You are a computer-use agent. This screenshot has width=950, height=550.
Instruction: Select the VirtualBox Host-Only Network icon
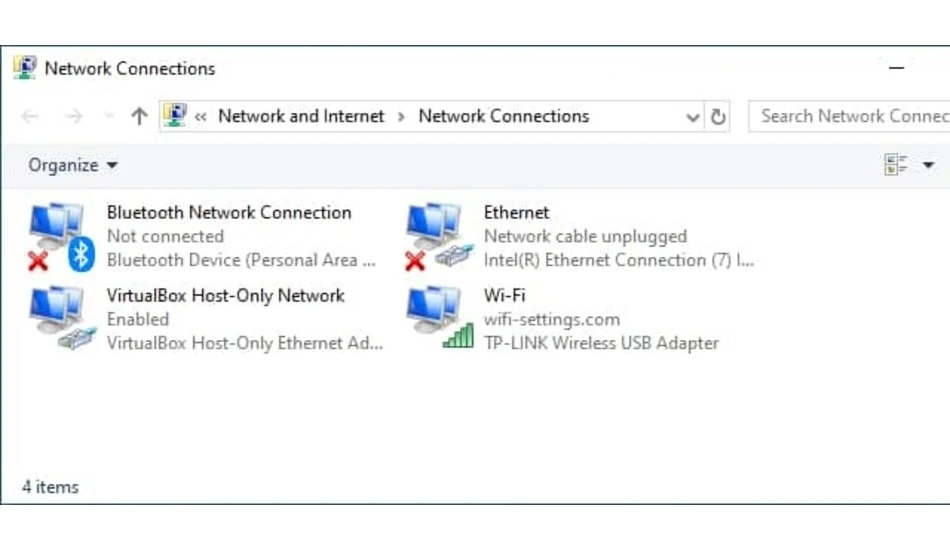(x=61, y=319)
